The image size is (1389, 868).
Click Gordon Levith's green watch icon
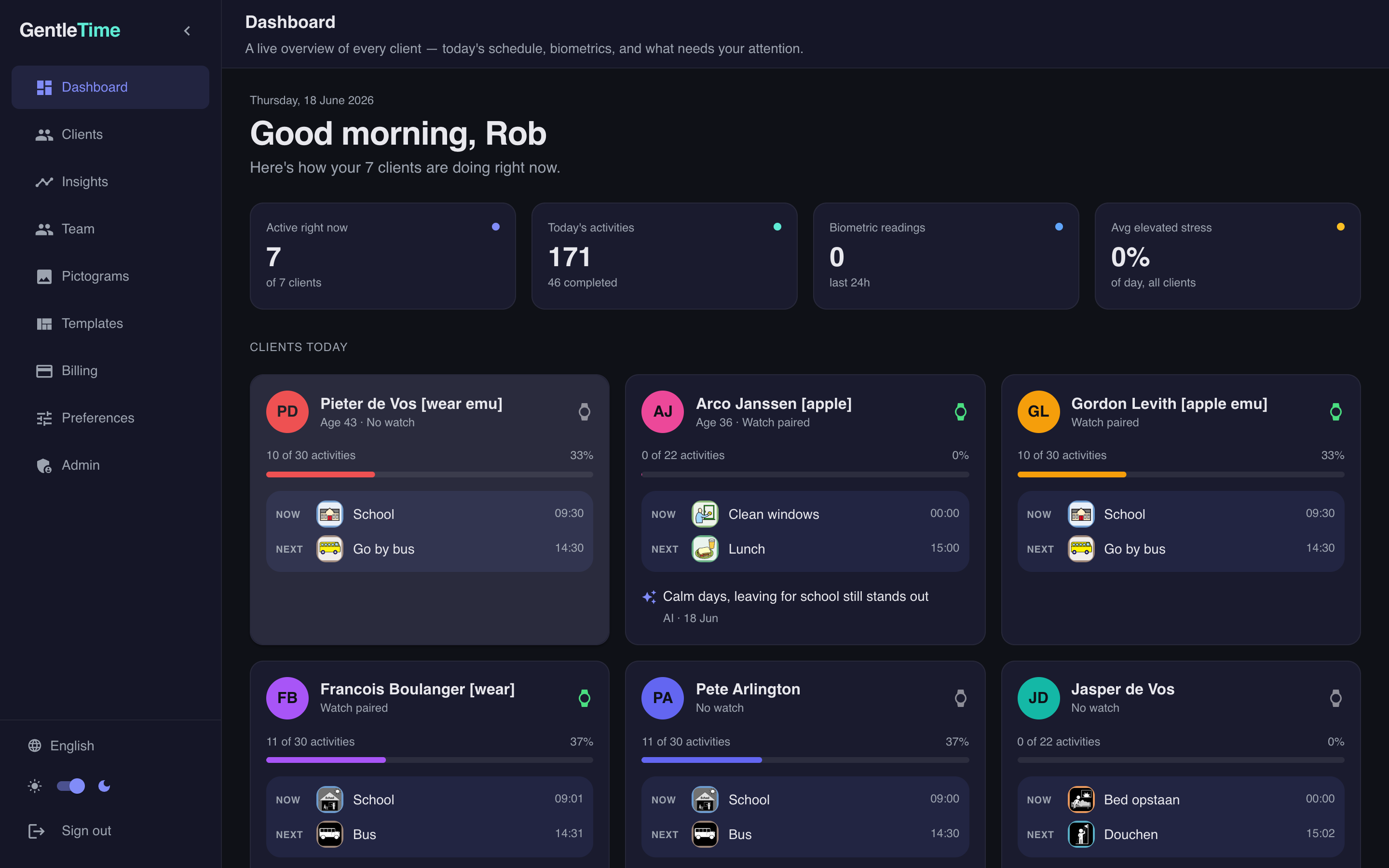[x=1335, y=412]
